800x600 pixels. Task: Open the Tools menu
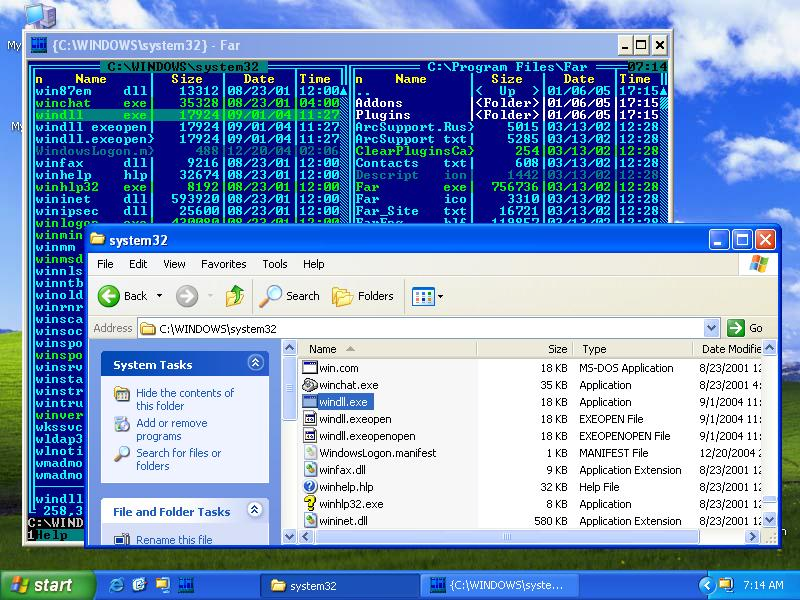[274, 264]
